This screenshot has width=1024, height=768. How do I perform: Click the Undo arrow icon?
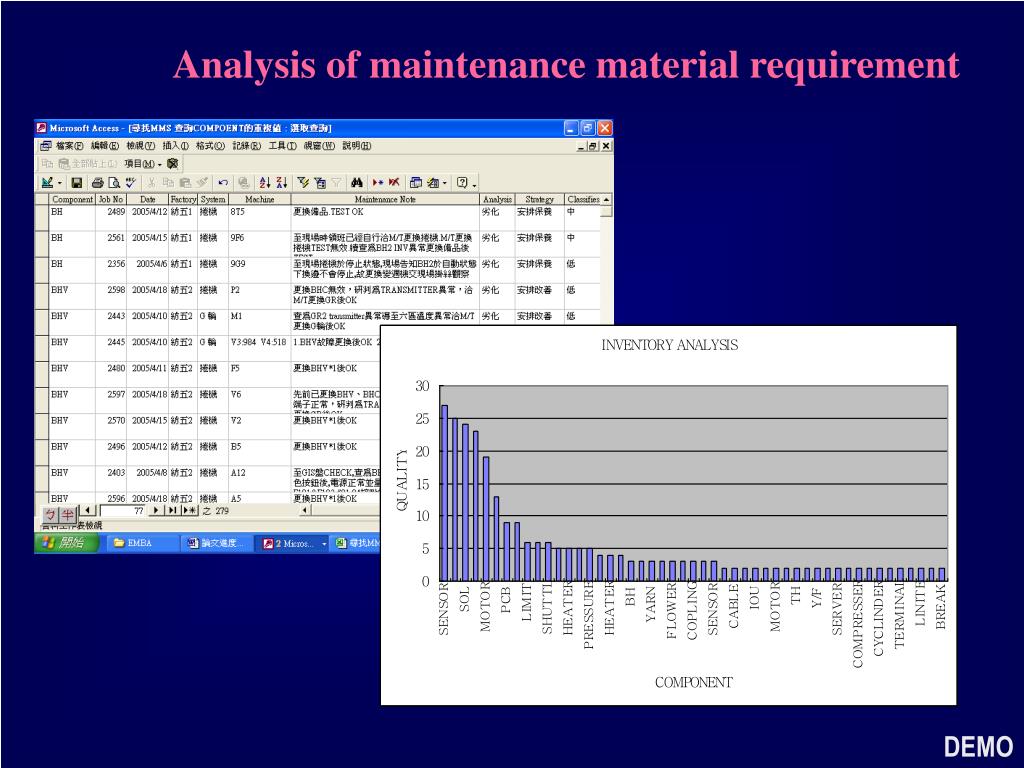223,183
